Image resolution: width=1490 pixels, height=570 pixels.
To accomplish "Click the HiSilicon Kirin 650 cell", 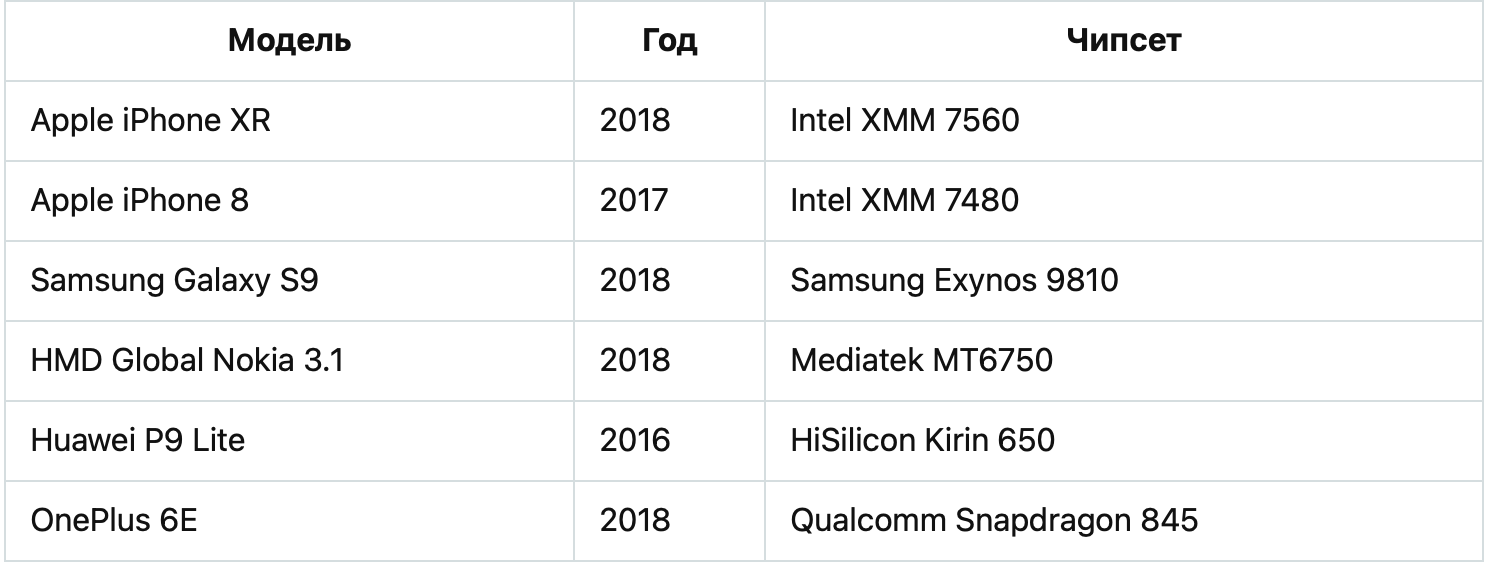I will click(x=1124, y=441).
